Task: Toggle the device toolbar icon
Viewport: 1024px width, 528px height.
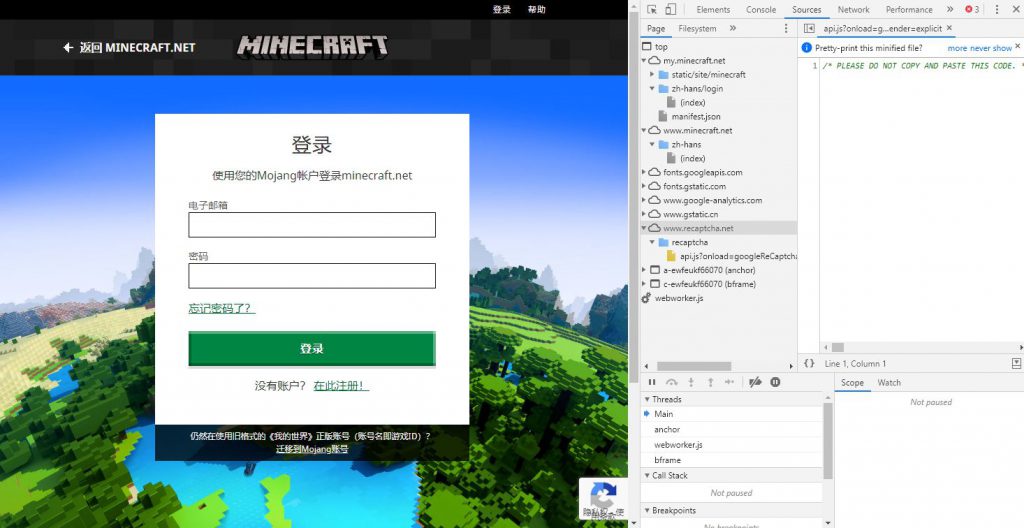Action: coord(670,9)
